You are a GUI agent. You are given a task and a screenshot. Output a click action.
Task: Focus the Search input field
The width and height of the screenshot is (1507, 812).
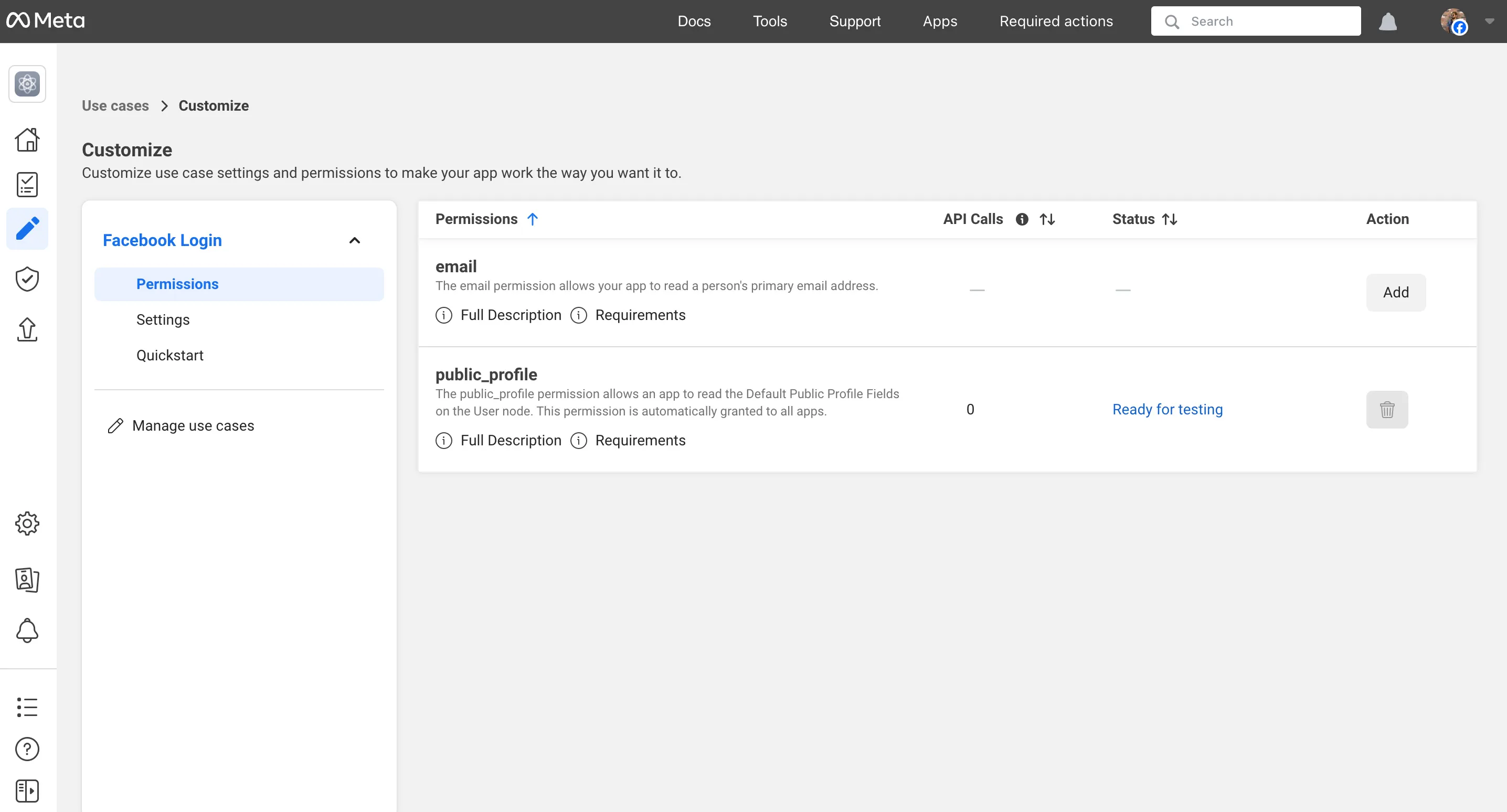(x=1256, y=21)
